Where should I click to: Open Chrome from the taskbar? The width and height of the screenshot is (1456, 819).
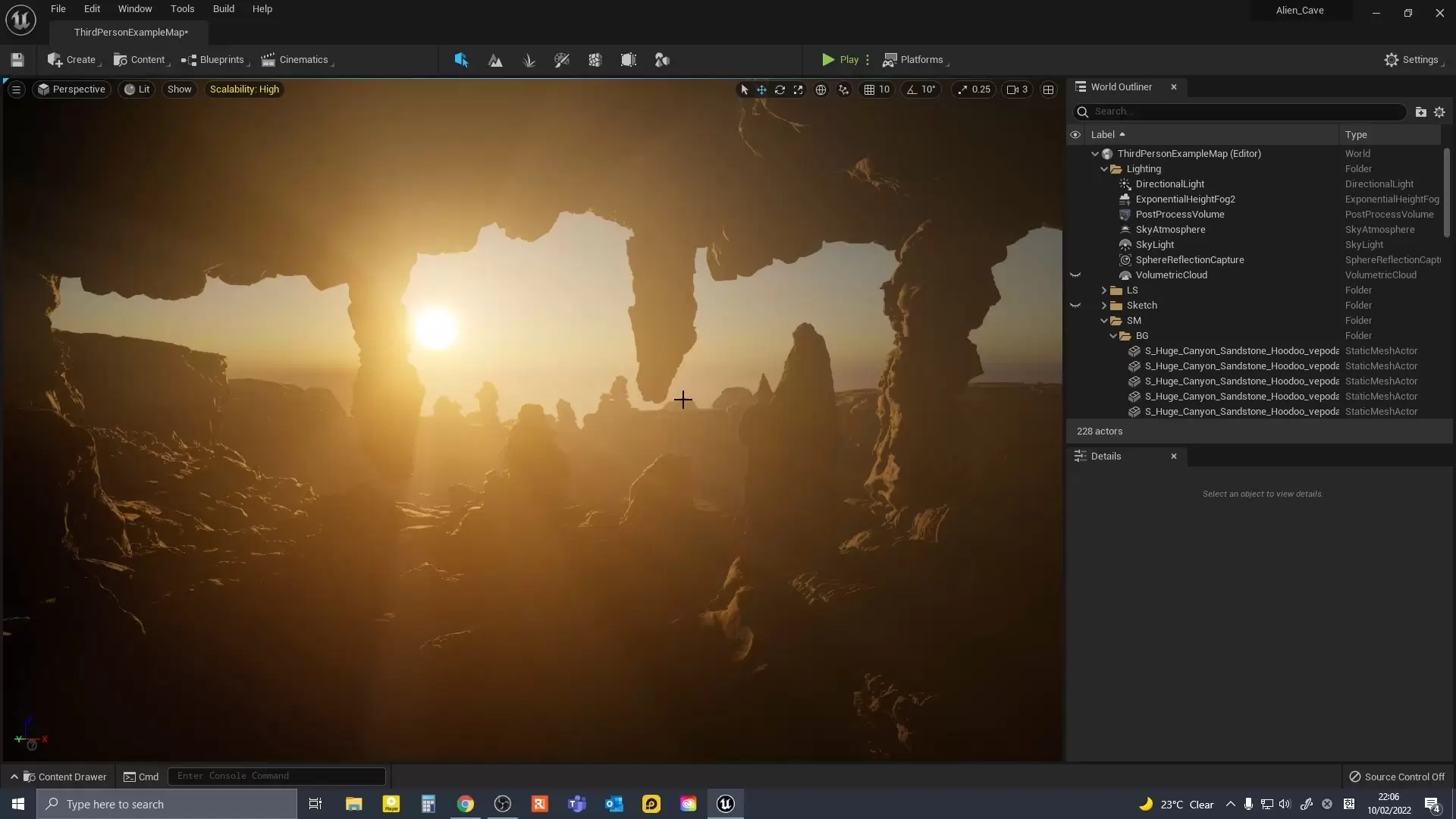tap(466, 804)
